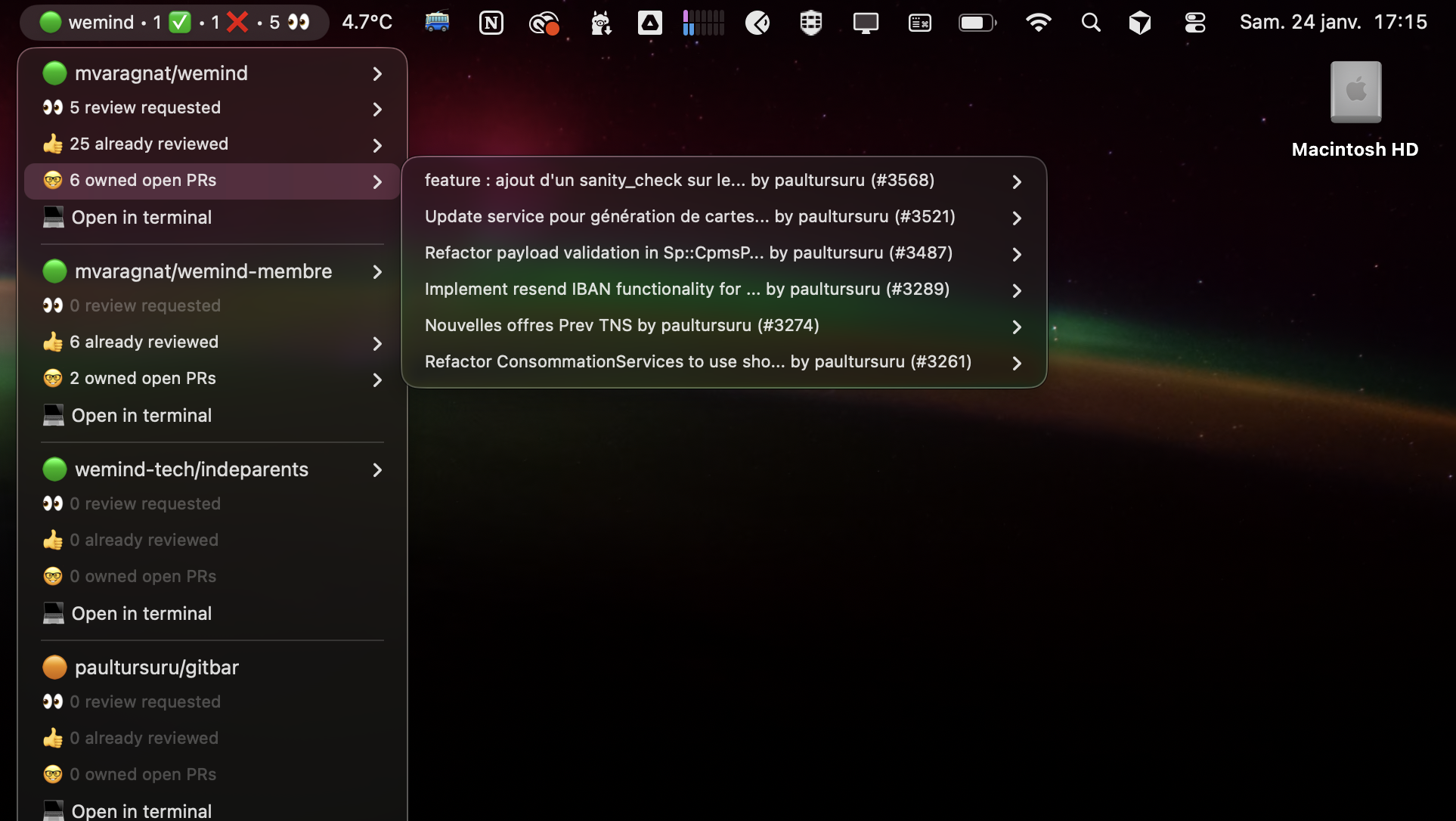Click the battery status icon
1456x821 pixels.
tap(977, 23)
